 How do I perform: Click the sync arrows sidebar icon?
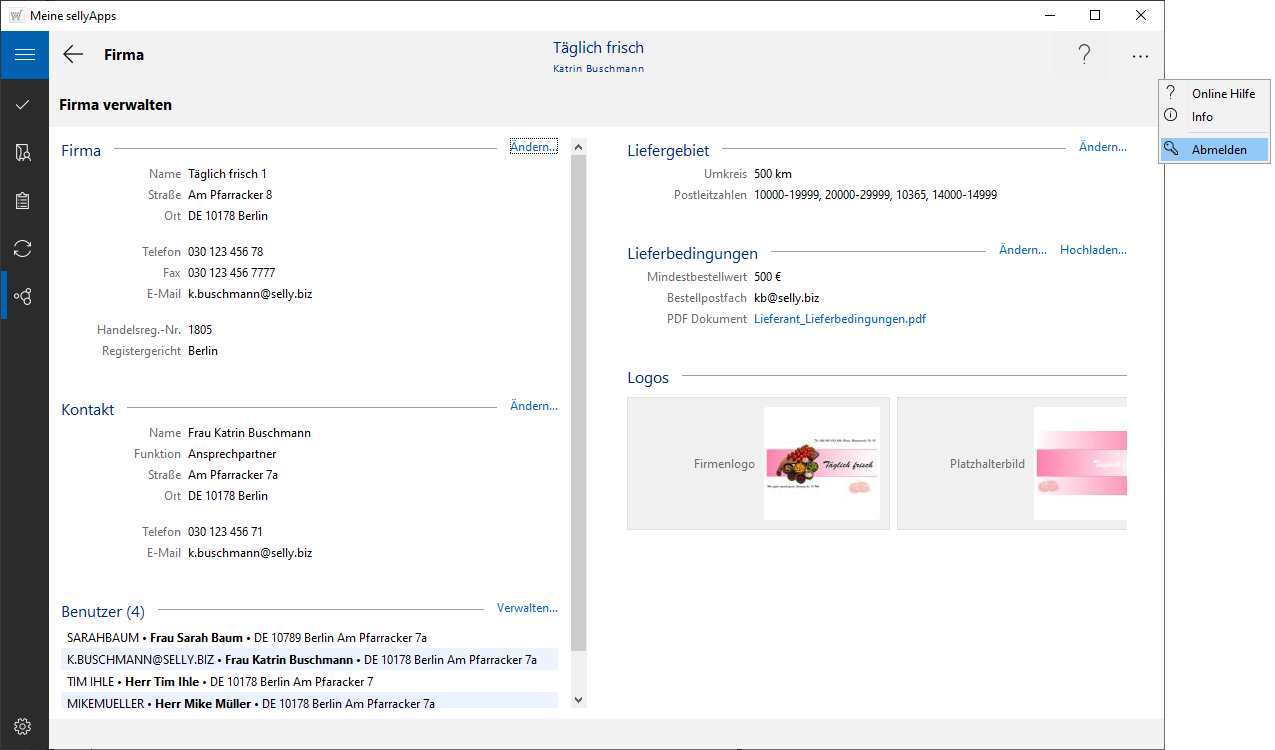coord(24,248)
